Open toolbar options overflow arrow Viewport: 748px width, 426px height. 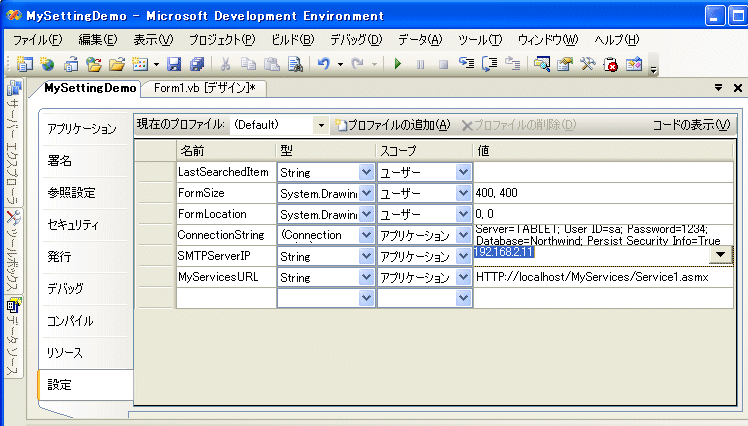tap(654, 70)
